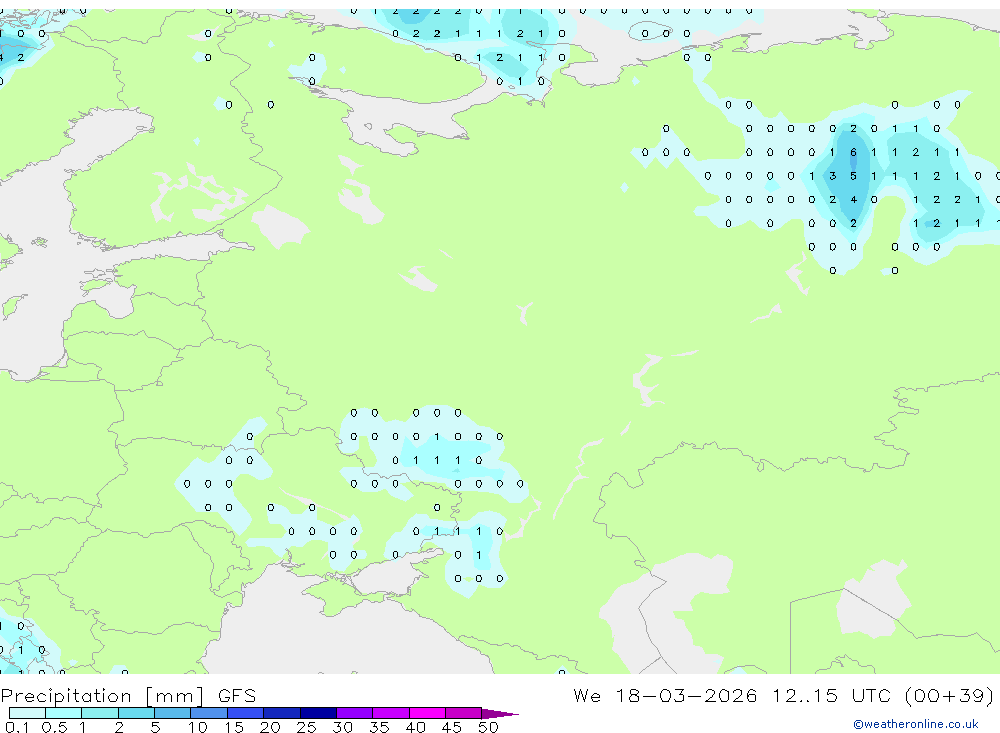This screenshot has height=733, width=1000.
Task: Click the 'We 18-03-2026 12..15 UTC (00+39)' timestamp
Action: (783, 696)
